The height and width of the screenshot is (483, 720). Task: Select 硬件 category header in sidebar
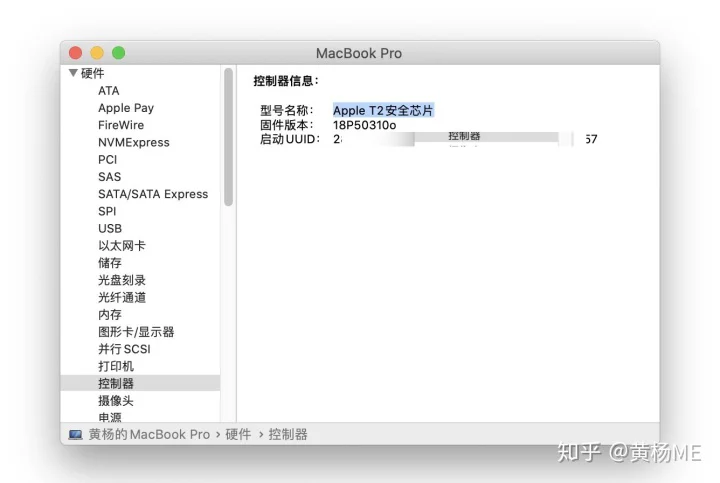93,73
